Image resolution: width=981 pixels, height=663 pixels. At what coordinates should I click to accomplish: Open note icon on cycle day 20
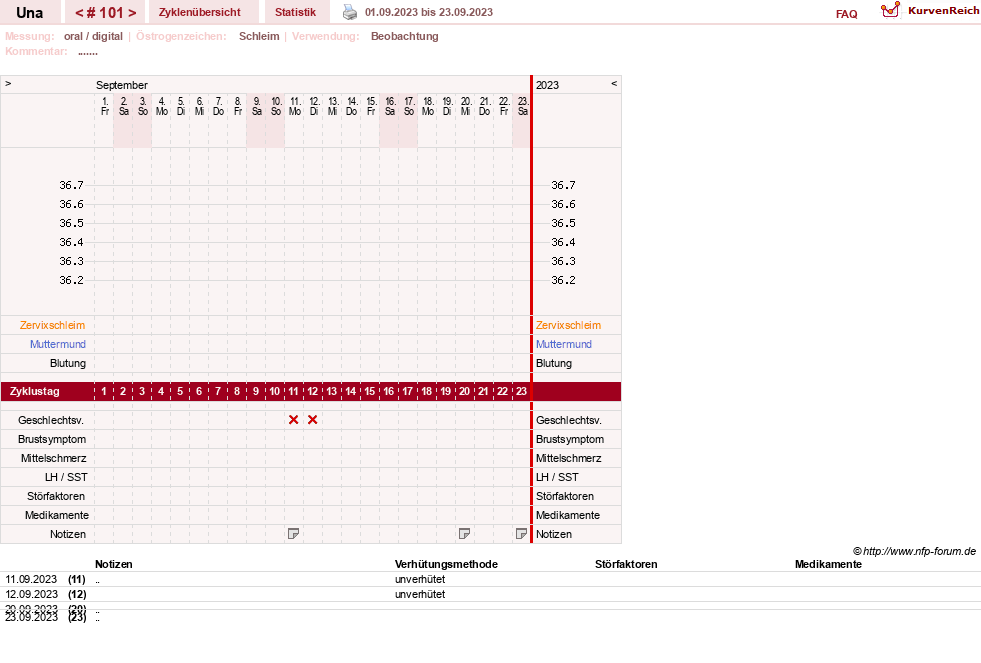464,534
